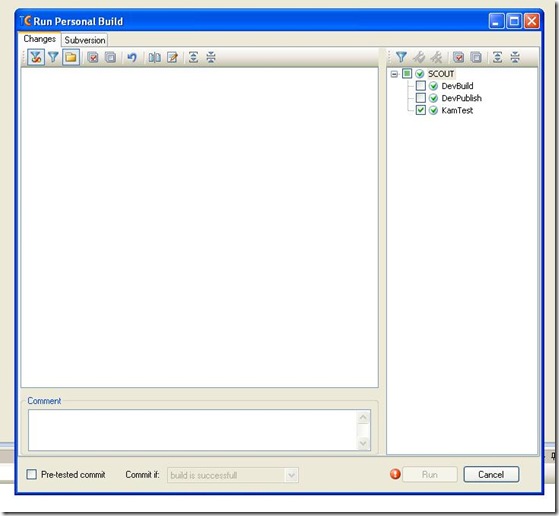
Task: Click the first greyed wrench icon in configurations toolbar
Action: [419, 57]
